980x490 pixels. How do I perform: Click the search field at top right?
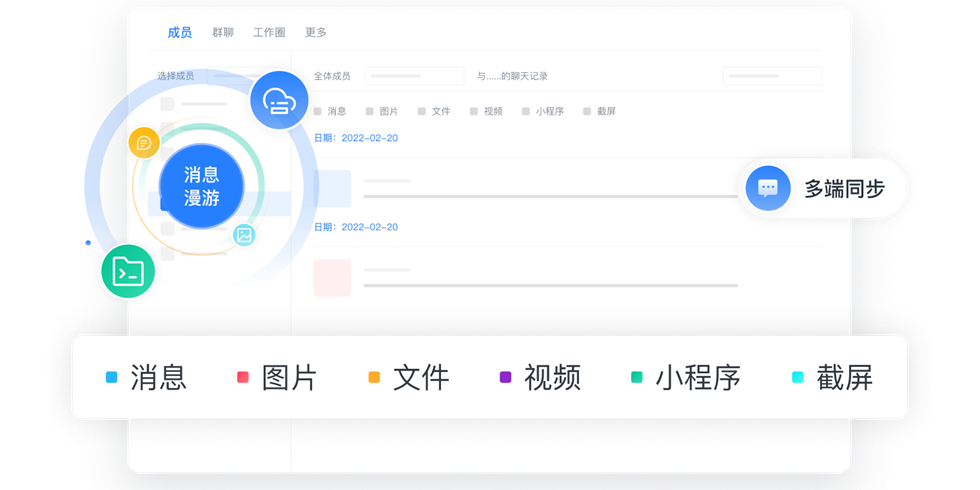pyautogui.click(x=771, y=76)
